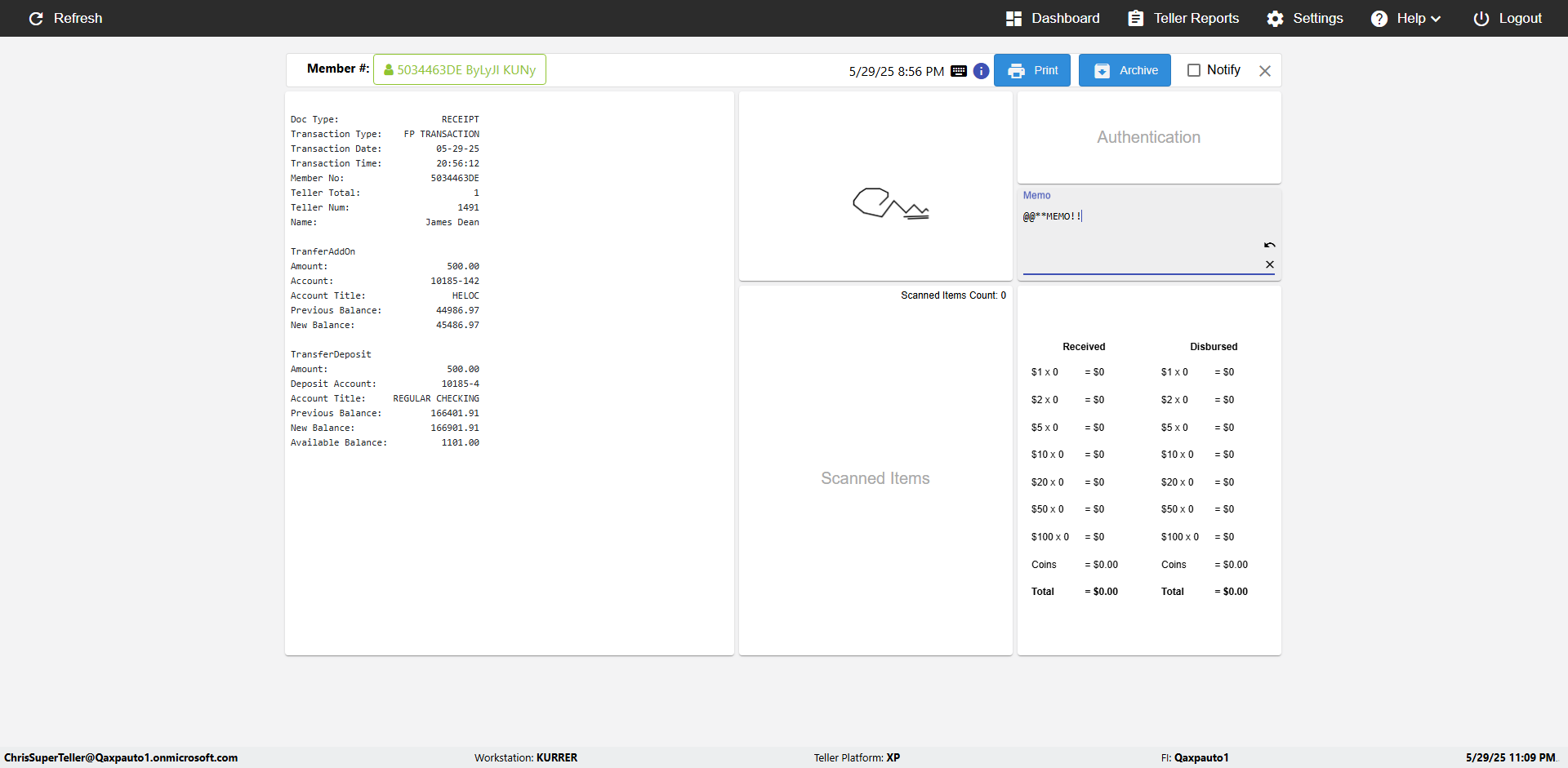Click the FI Qaxpauto1 status text
This screenshot has width=1568, height=768.
tap(1195, 757)
